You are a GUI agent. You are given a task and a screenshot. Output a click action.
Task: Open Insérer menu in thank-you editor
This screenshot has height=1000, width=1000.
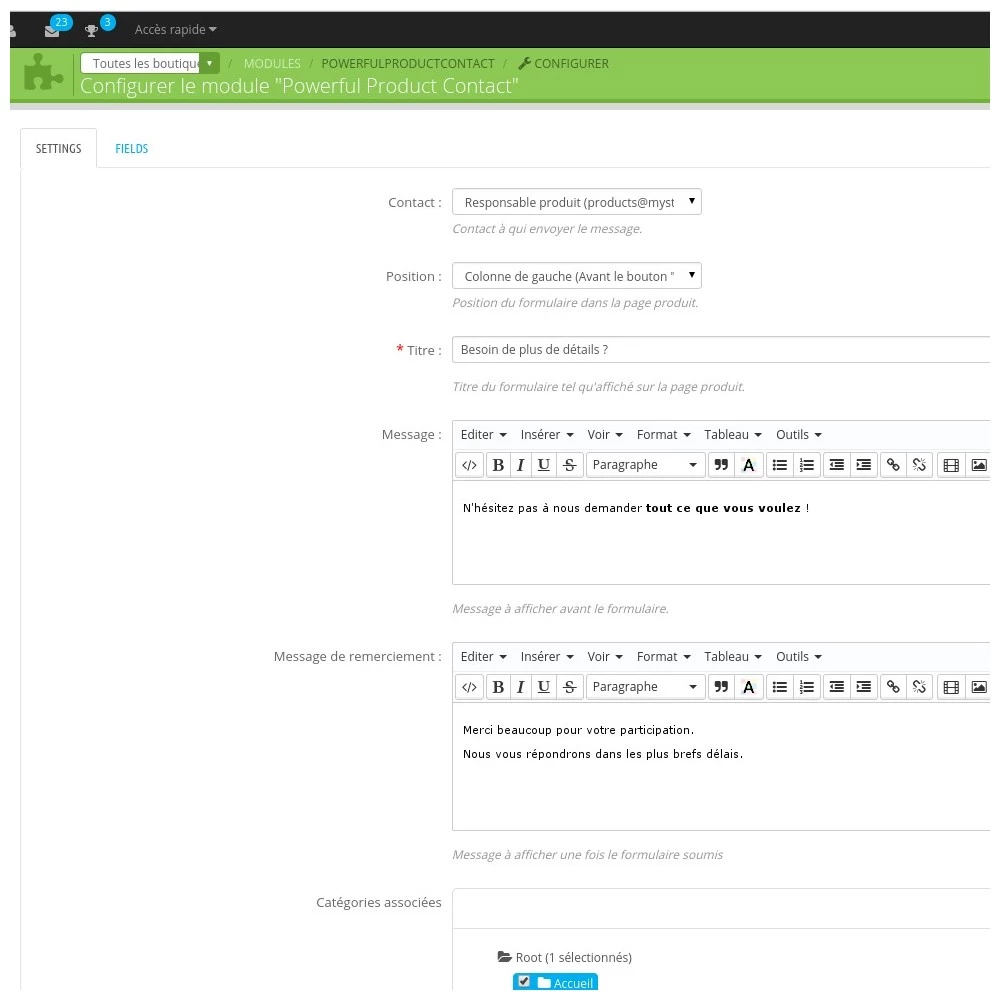(x=547, y=656)
